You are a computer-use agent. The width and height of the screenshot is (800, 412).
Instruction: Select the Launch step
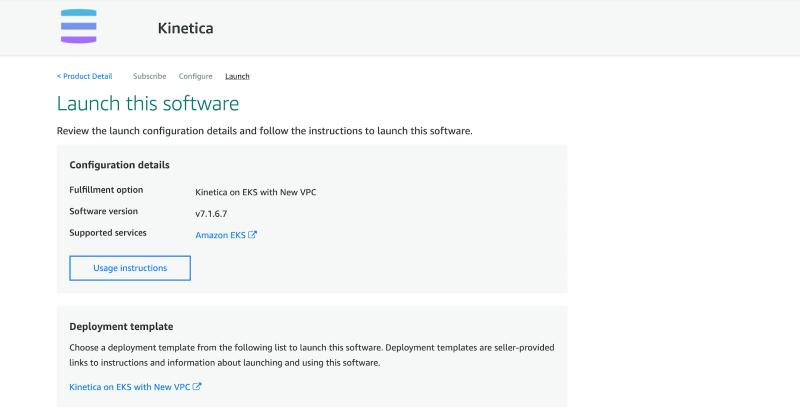(237, 76)
